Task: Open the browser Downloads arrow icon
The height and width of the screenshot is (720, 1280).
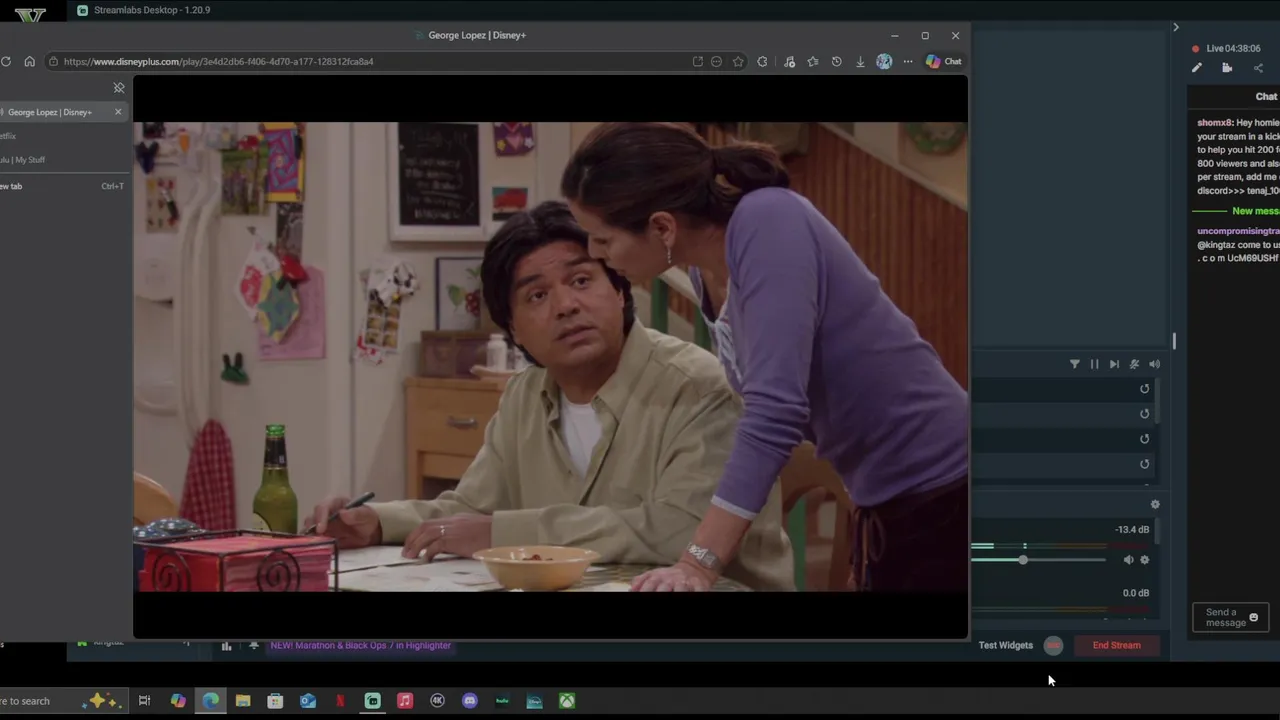Action: [860, 61]
